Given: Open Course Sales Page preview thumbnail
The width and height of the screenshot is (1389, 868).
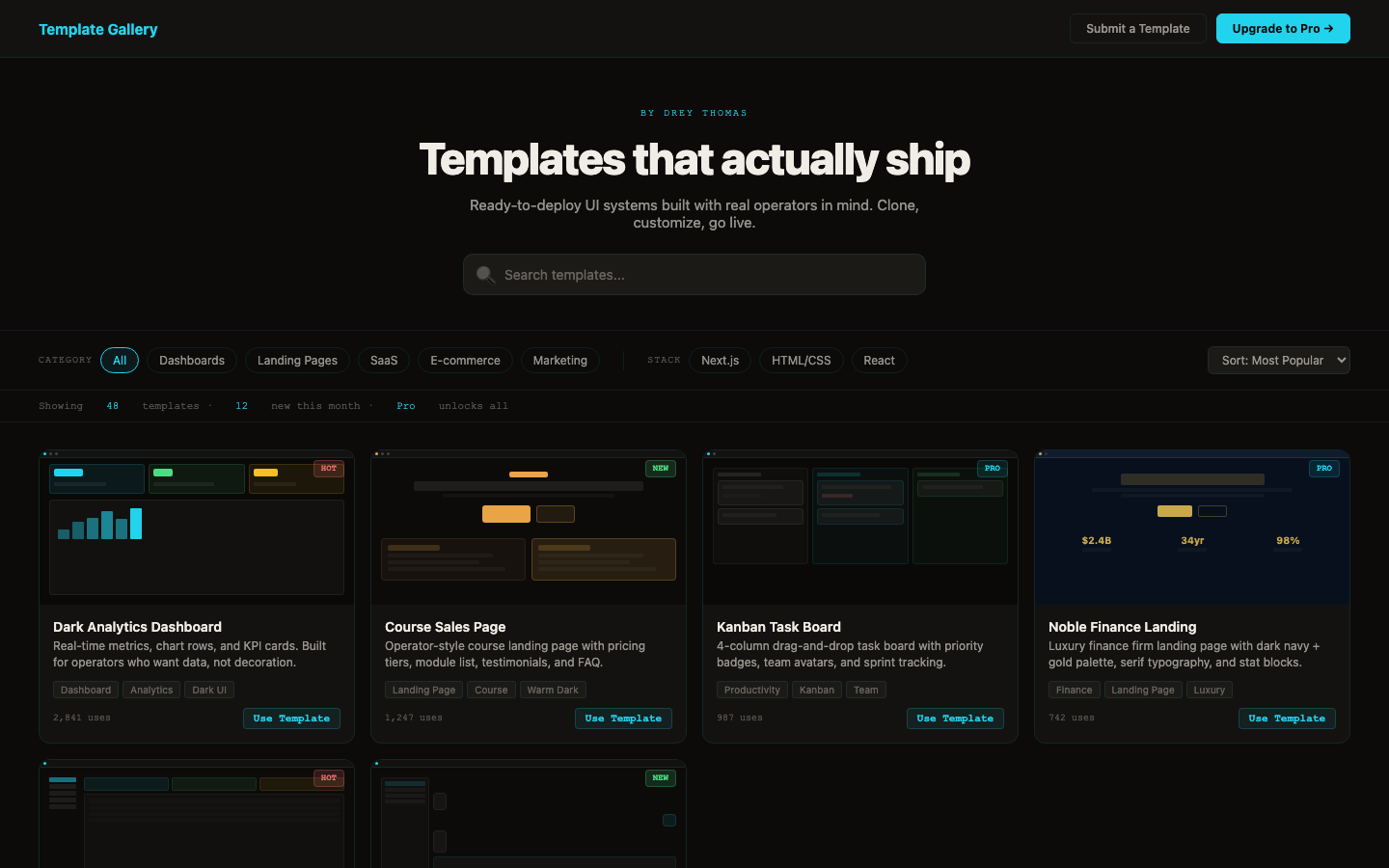Looking at the screenshot, I should [x=529, y=529].
